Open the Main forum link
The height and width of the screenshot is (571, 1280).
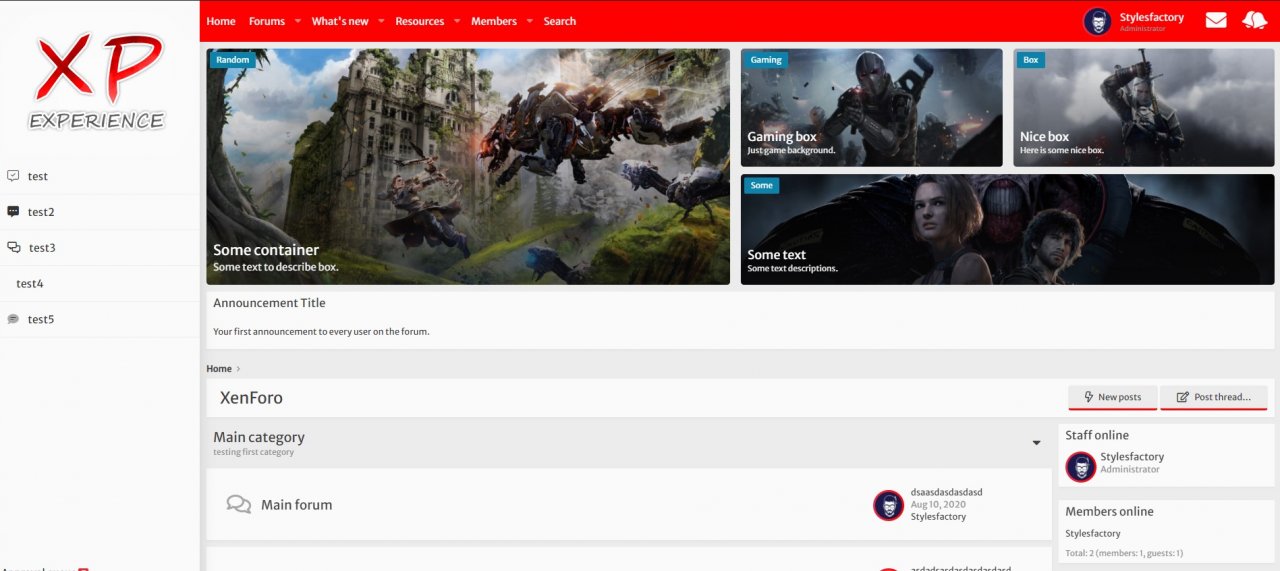pos(296,505)
